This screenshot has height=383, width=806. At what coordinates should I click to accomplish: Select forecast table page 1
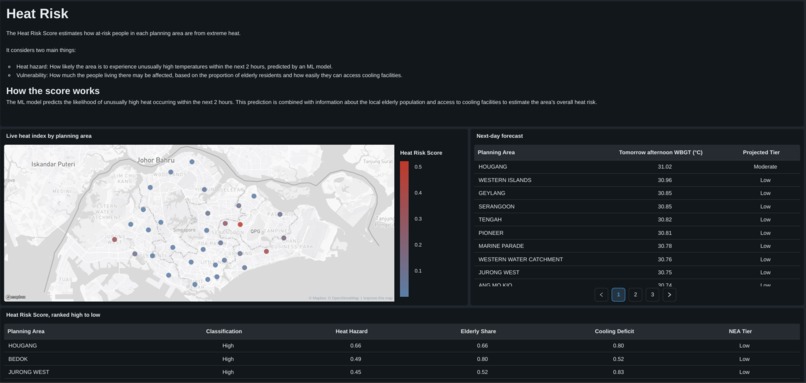click(x=618, y=295)
